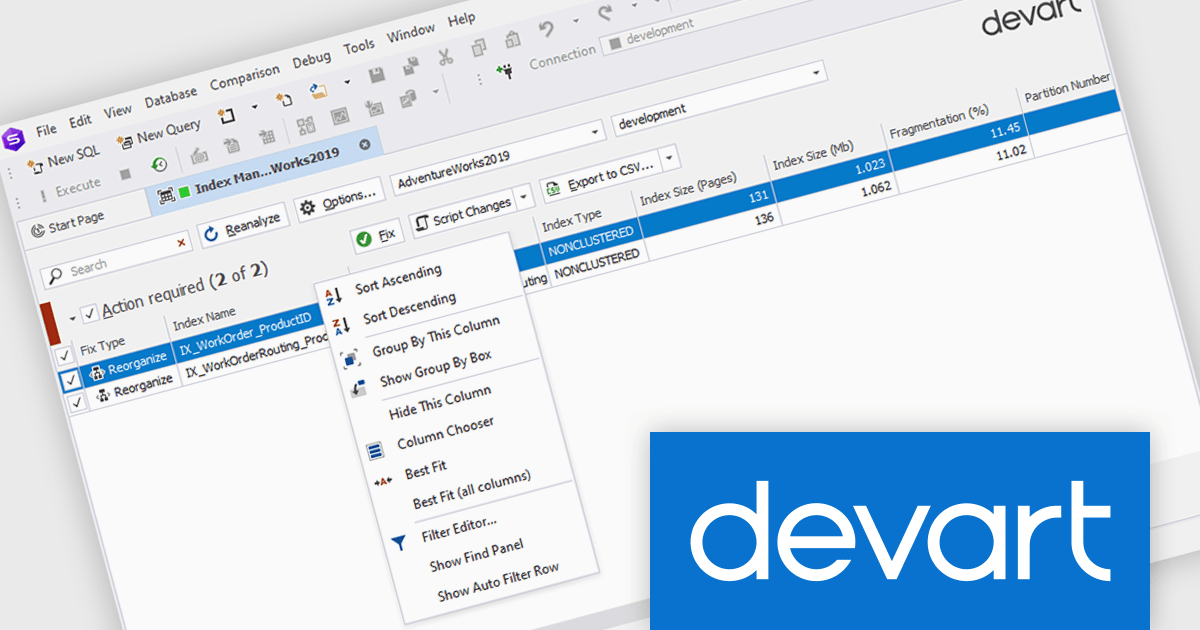Click the Sort Ascending icon in context menu

pyautogui.click(x=334, y=295)
